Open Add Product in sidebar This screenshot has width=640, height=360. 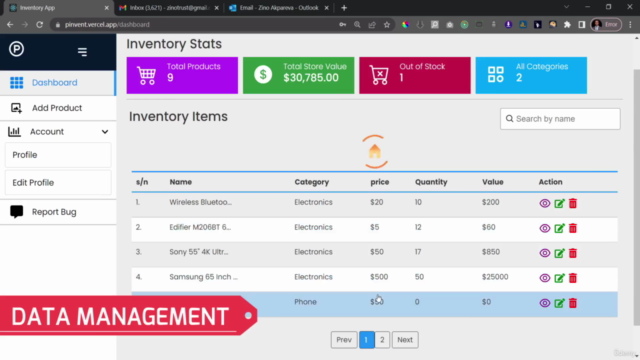click(x=58, y=108)
